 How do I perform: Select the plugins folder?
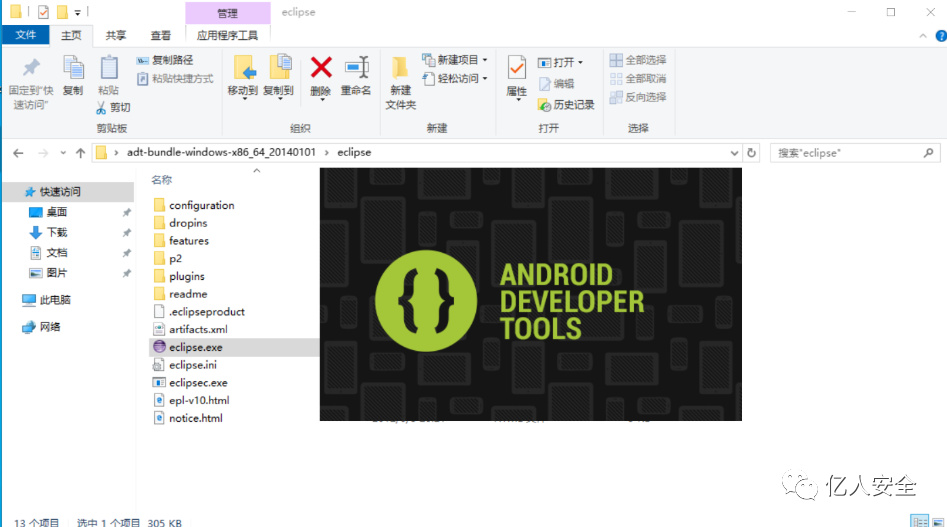click(179, 276)
